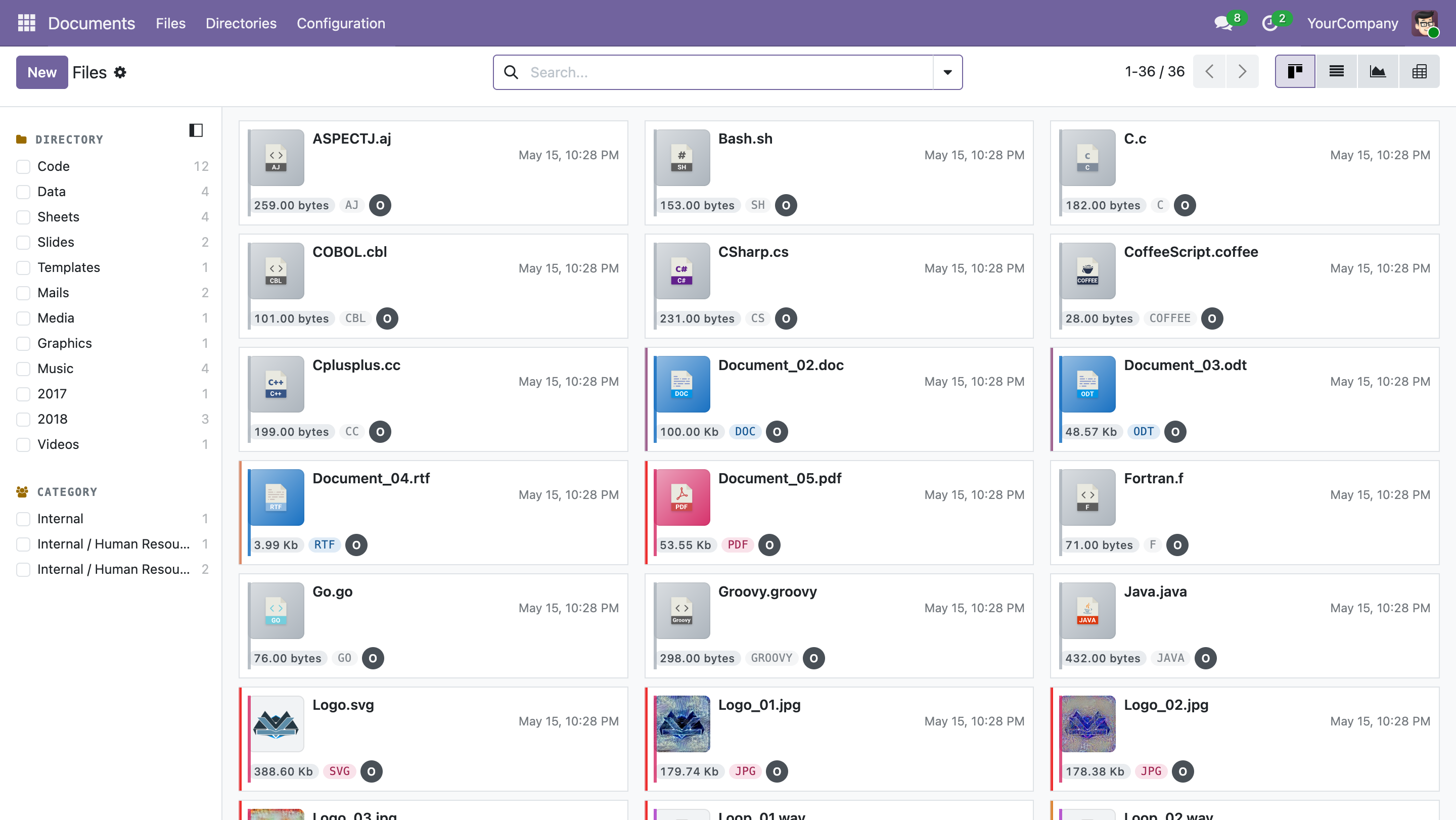Check the Slides directory filter
1456x820 pixels.
click(23, 243)
